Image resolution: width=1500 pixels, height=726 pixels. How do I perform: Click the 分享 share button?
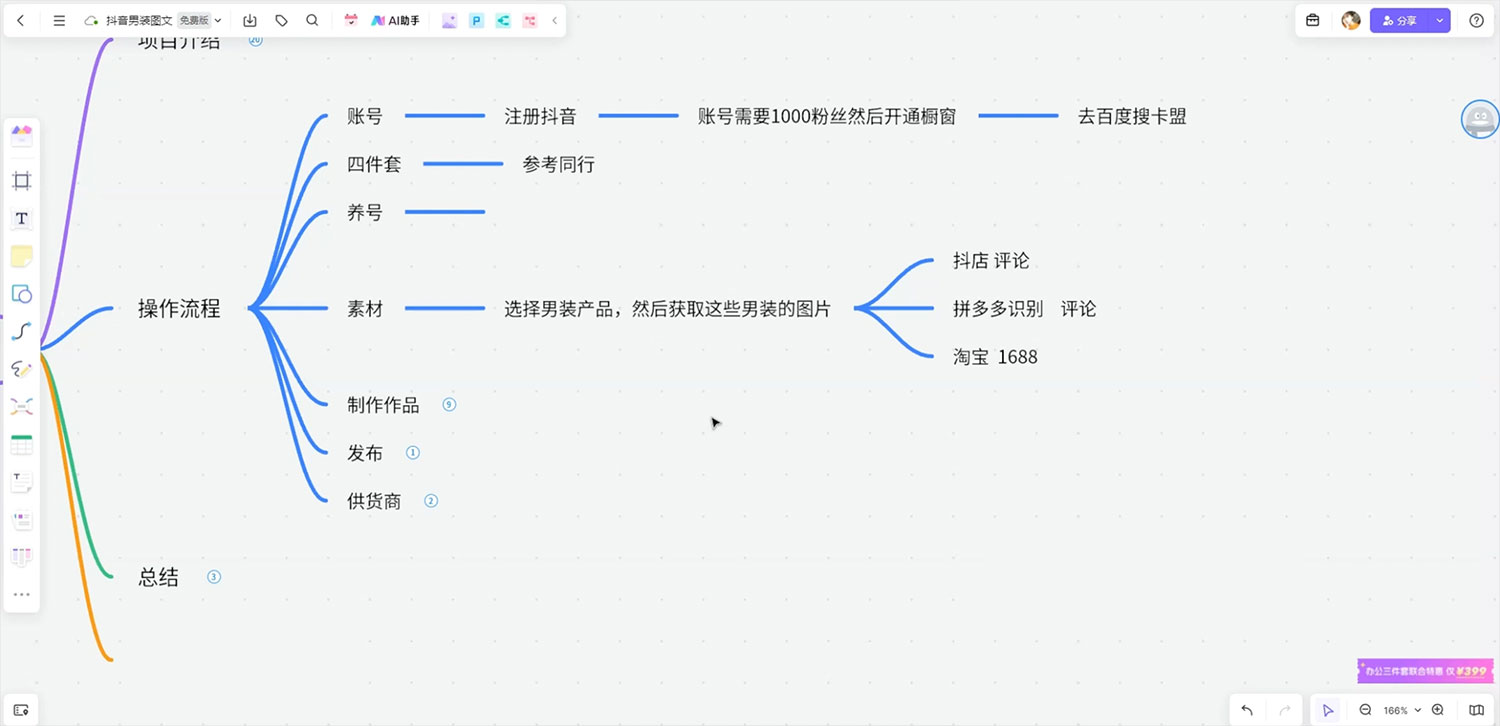coord(1404,19)
